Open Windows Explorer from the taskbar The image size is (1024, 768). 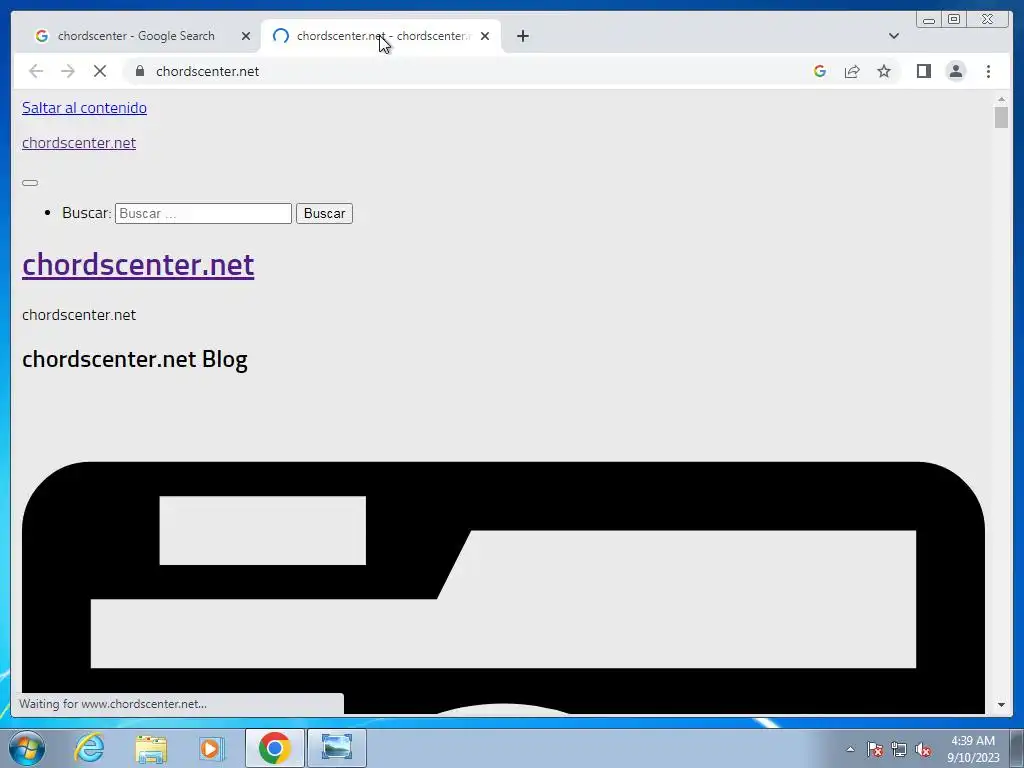pos(151,748)
